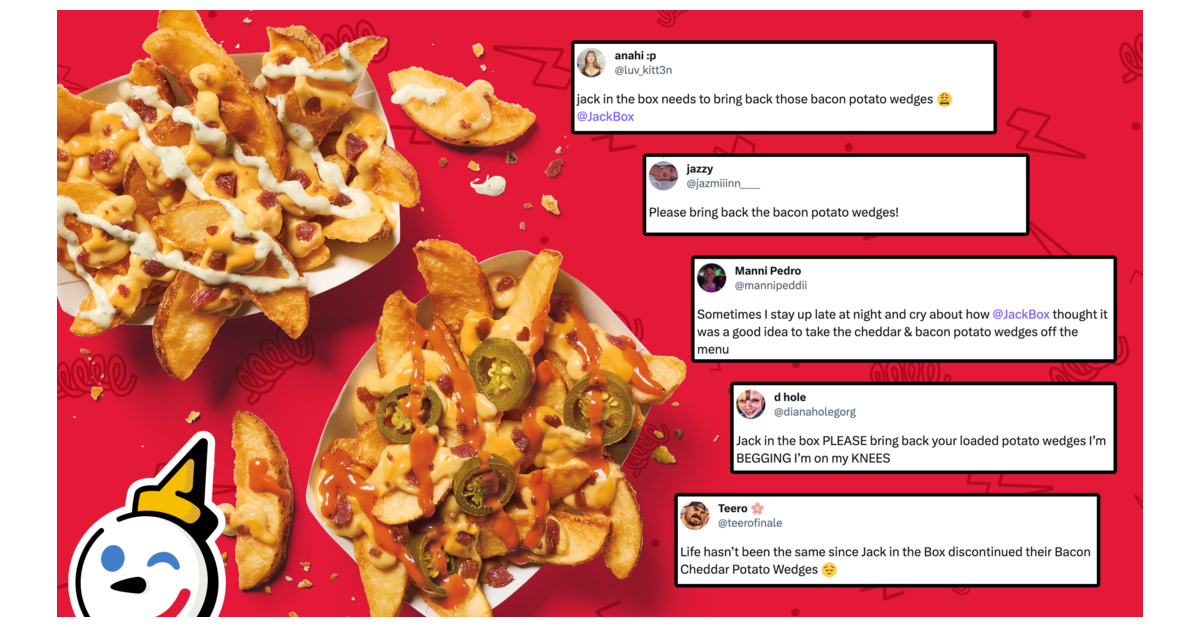Click the @teerofinale handle
The width and height of the screenshot is (1200, 627).
(750, 523)
